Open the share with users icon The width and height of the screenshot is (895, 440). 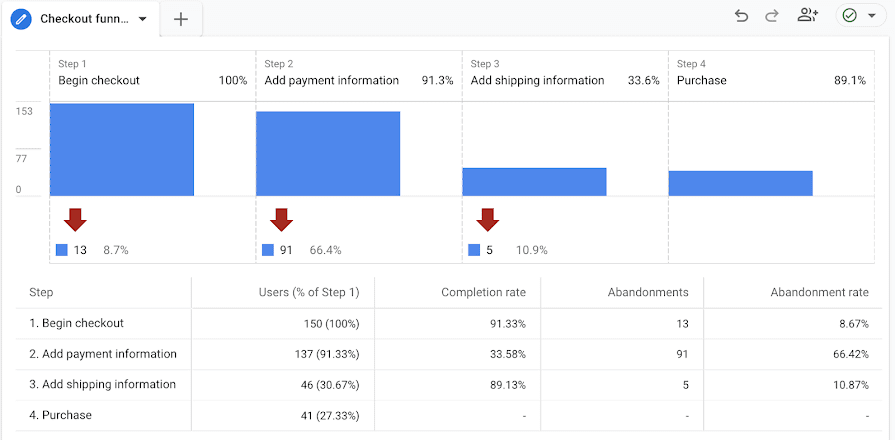[x=808, y=15]
